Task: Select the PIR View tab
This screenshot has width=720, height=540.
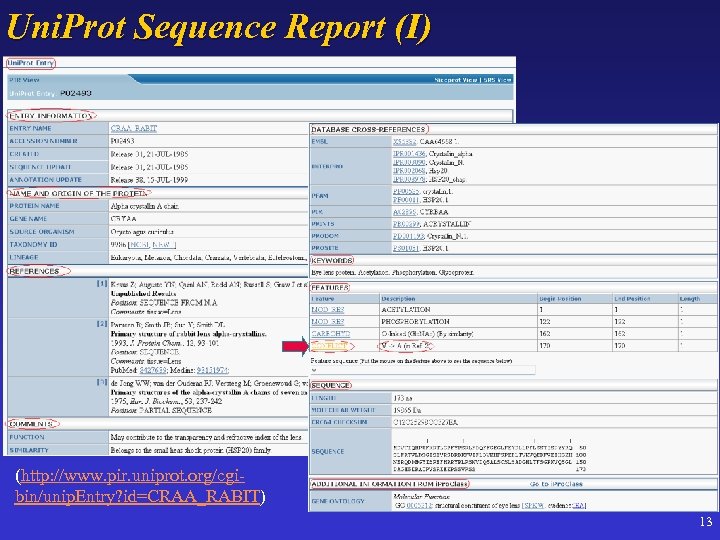Action: (24, 80)
